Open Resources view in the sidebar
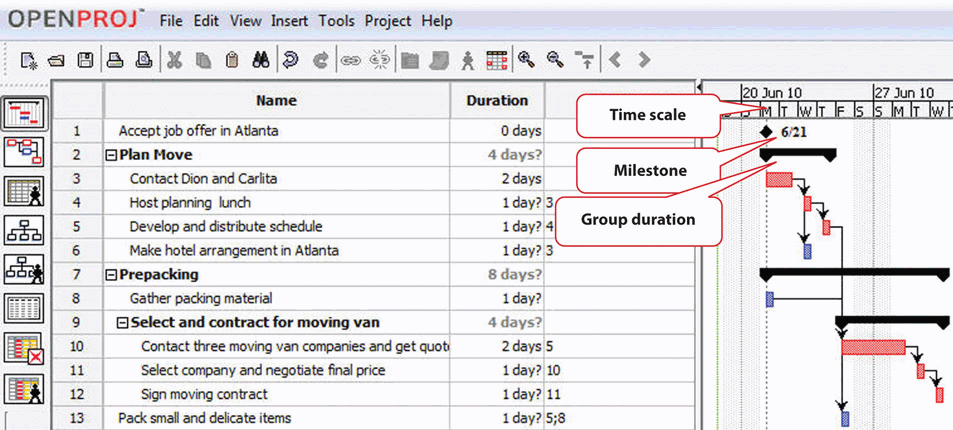The image size is (953, 430). tap(25, 191)
